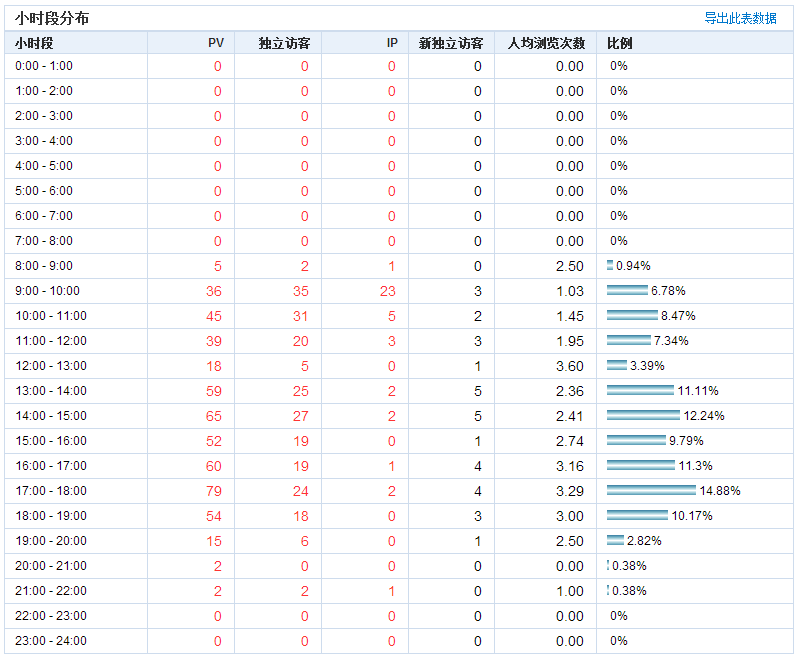Select the 16:00 - 17:00 row label

pyautogui.click(x=51, y=465)
